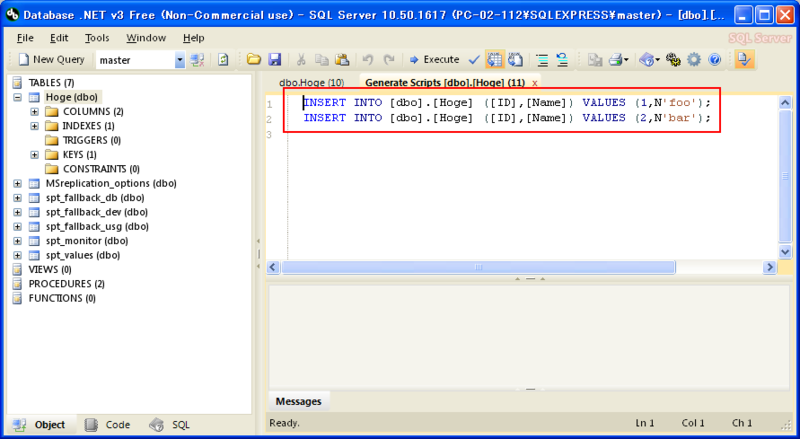The width and height of the screenshot is (800, 439).
Task: Click the editor horizontal scrollbar right arrow
Action: click(769, 267)
